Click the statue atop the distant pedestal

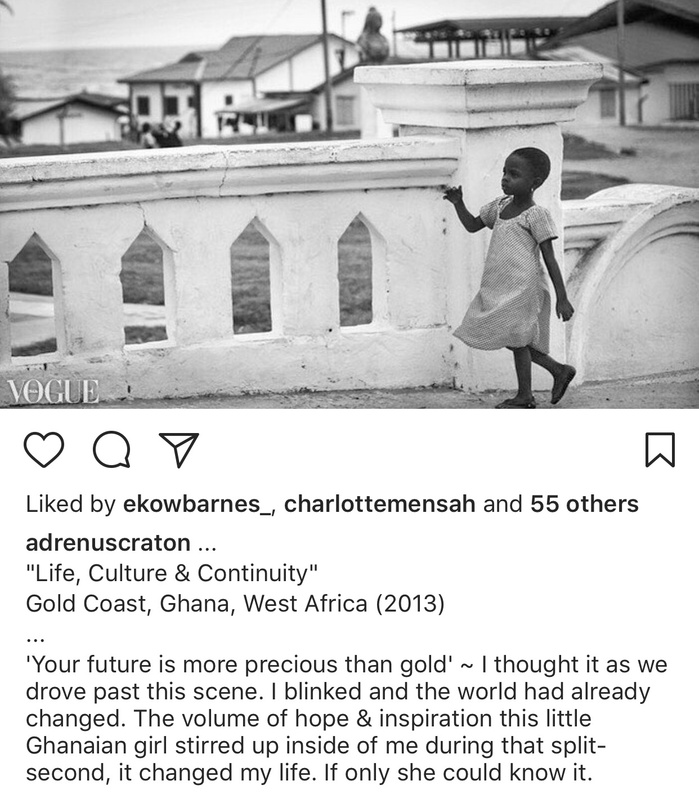click(373, 35)
